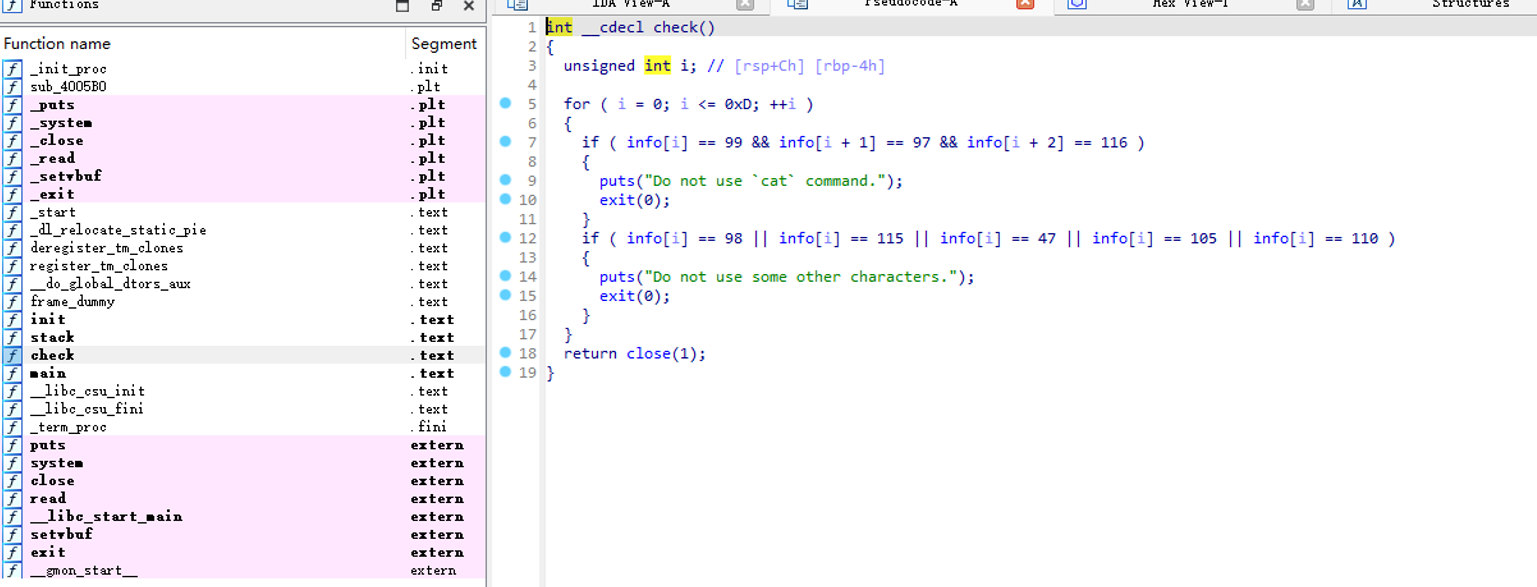1537x587 pixels.
Task: Click the function icon beside _term_proc
Action: (12, 427)
